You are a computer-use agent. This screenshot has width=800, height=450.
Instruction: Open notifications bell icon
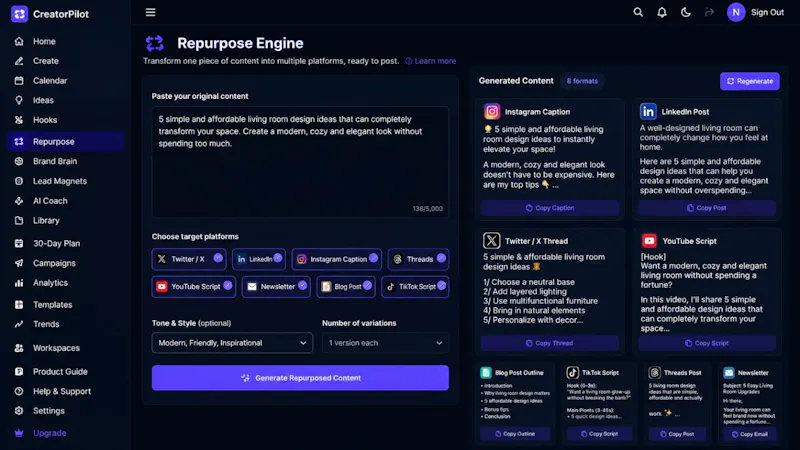pyautogui.click(x=662, y=12)
